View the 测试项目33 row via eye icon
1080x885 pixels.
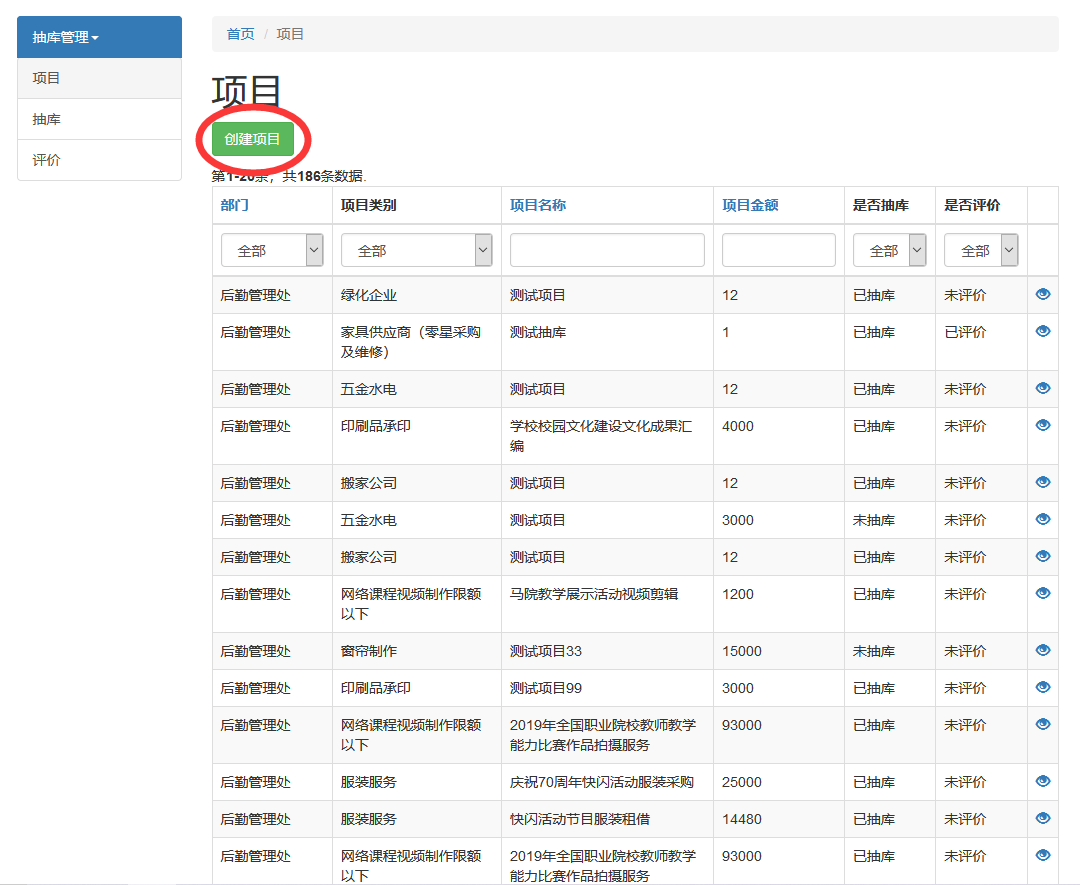pos(1043,650)
